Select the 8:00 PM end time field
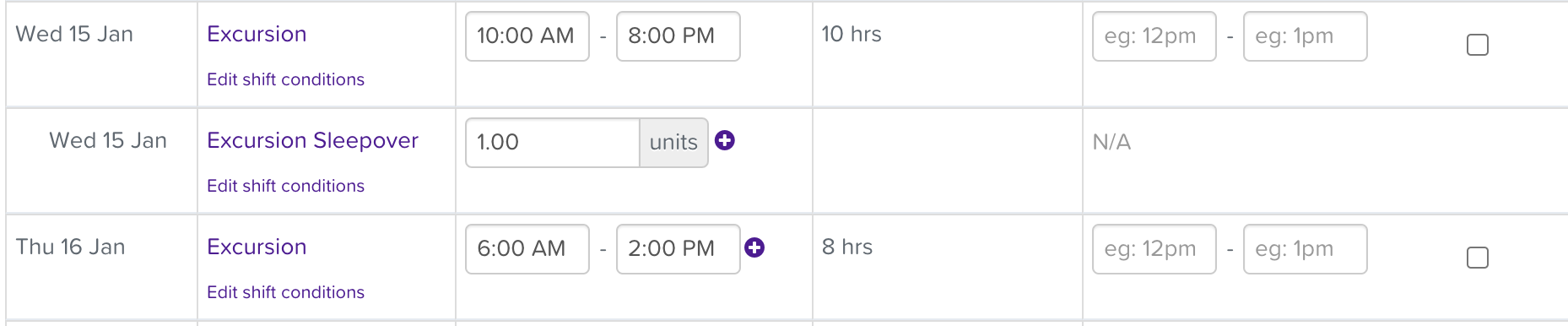This screenshot has width=1568, height=326. (679, 36)
